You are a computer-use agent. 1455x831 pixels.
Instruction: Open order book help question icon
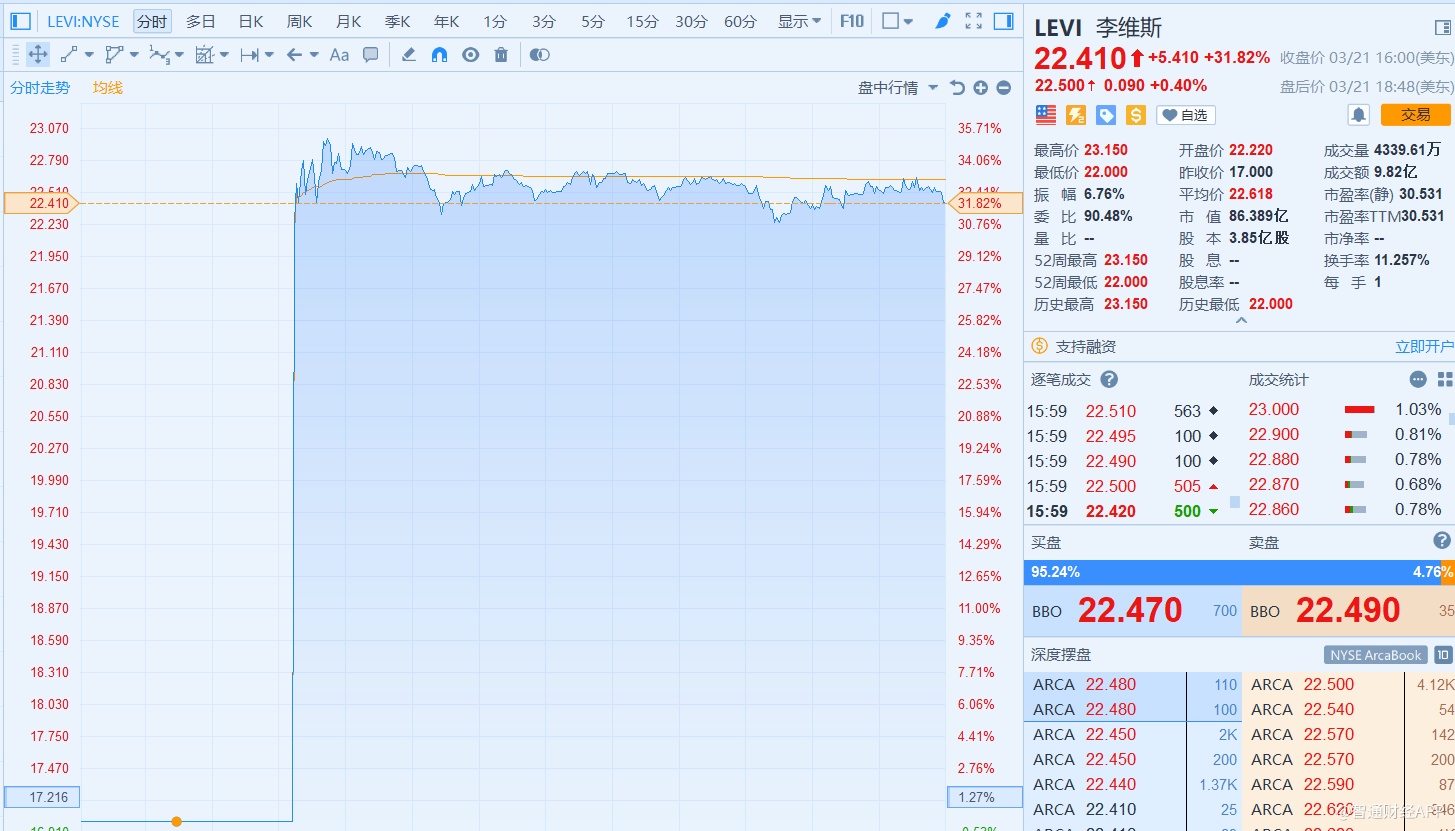pyautogui.click(x=1442, y=541)
